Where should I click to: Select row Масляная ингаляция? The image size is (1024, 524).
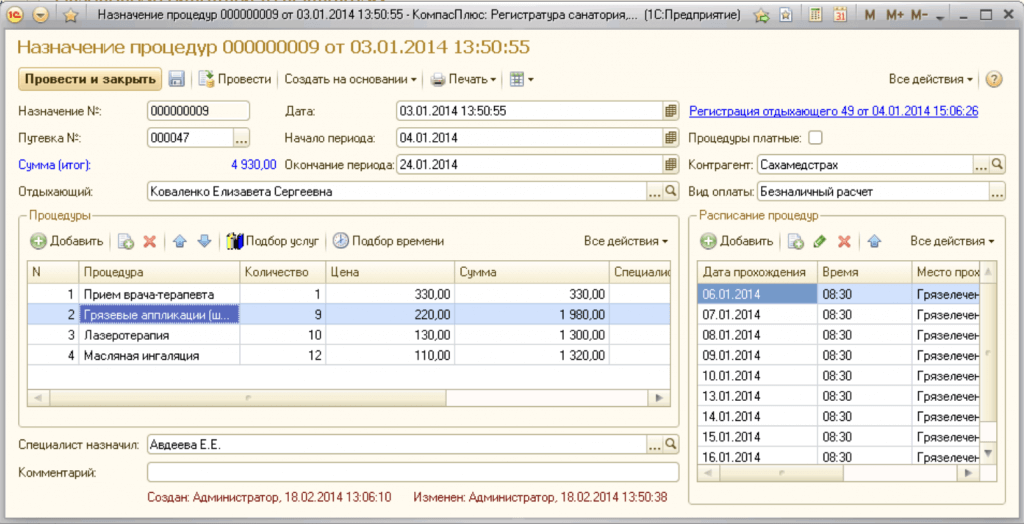pyautogui.click(x=349, y=356)
